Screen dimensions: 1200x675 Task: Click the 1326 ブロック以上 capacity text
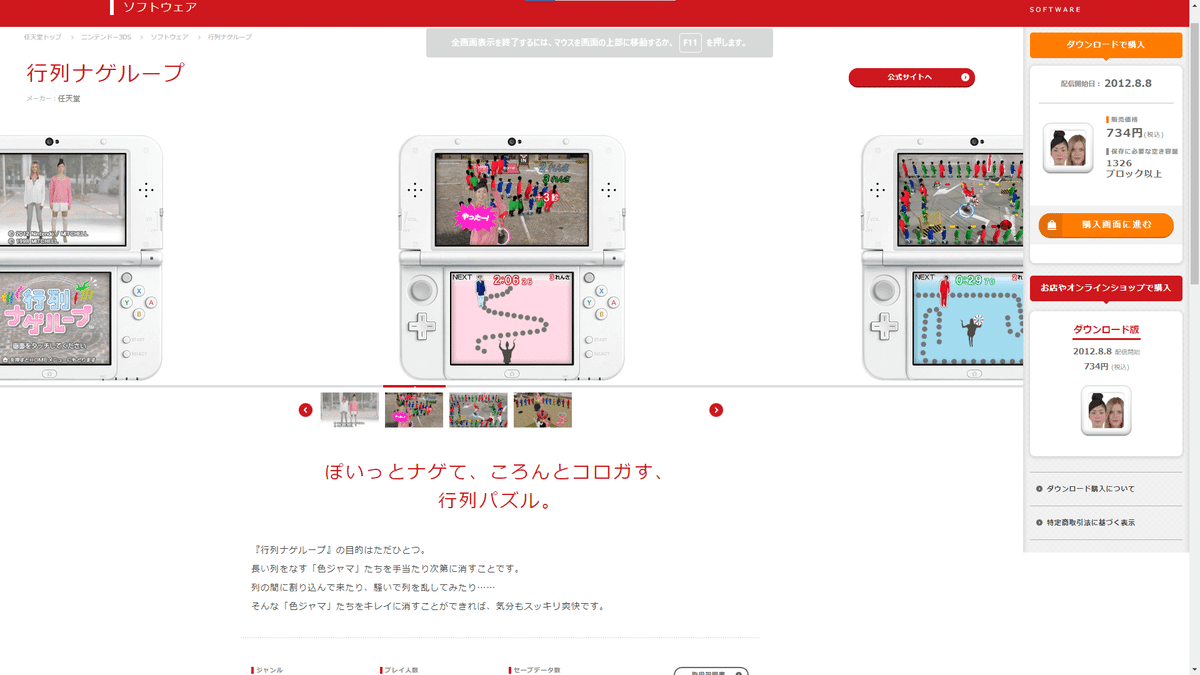tap(1133, 168)
